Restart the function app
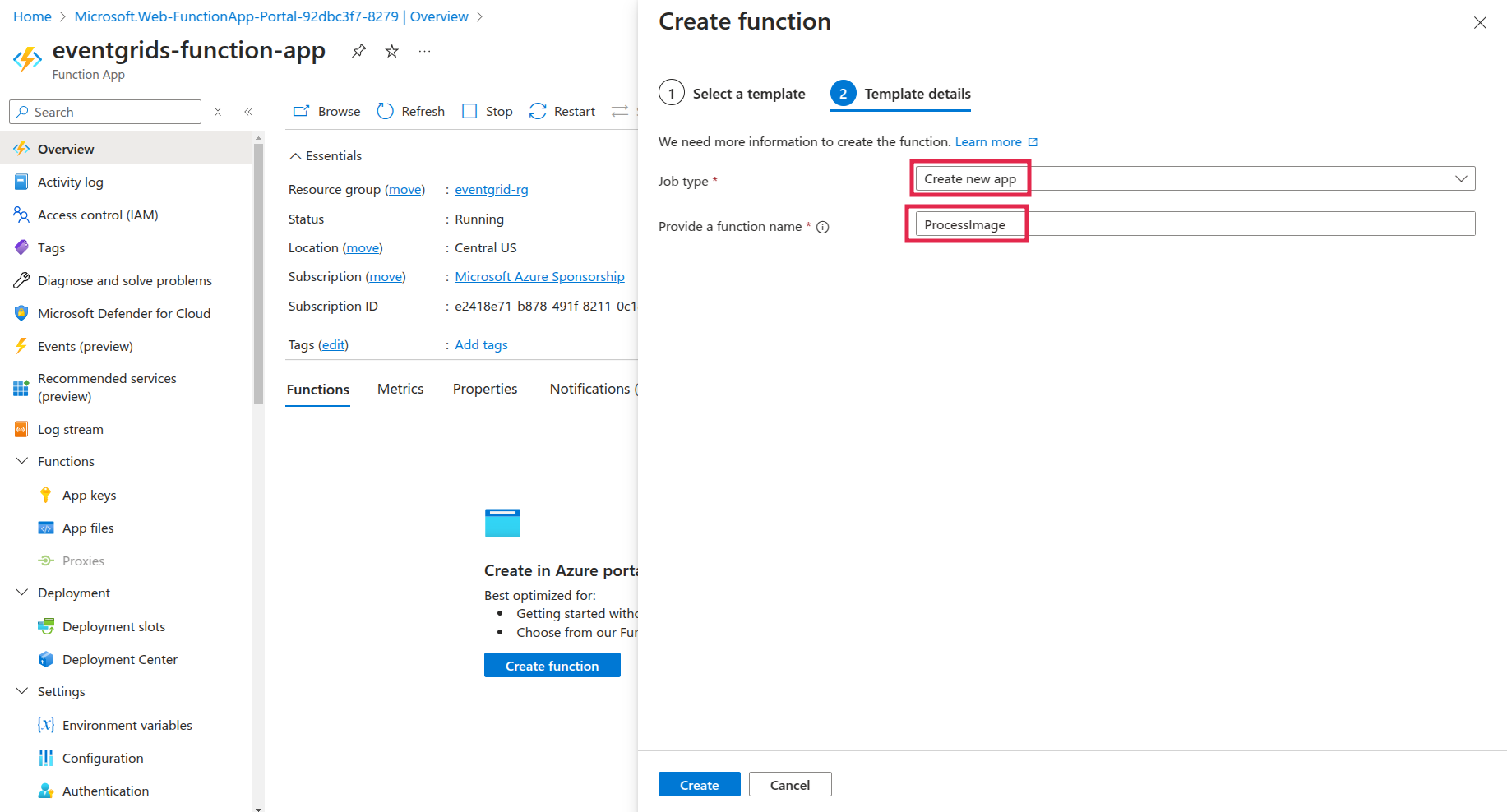The image size is (1507, 812). [x=562, y=111]
